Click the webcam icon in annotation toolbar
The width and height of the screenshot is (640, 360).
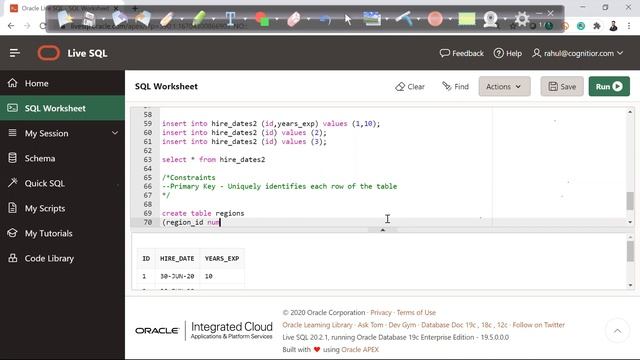pyautogui.click(x=490, y=19)
